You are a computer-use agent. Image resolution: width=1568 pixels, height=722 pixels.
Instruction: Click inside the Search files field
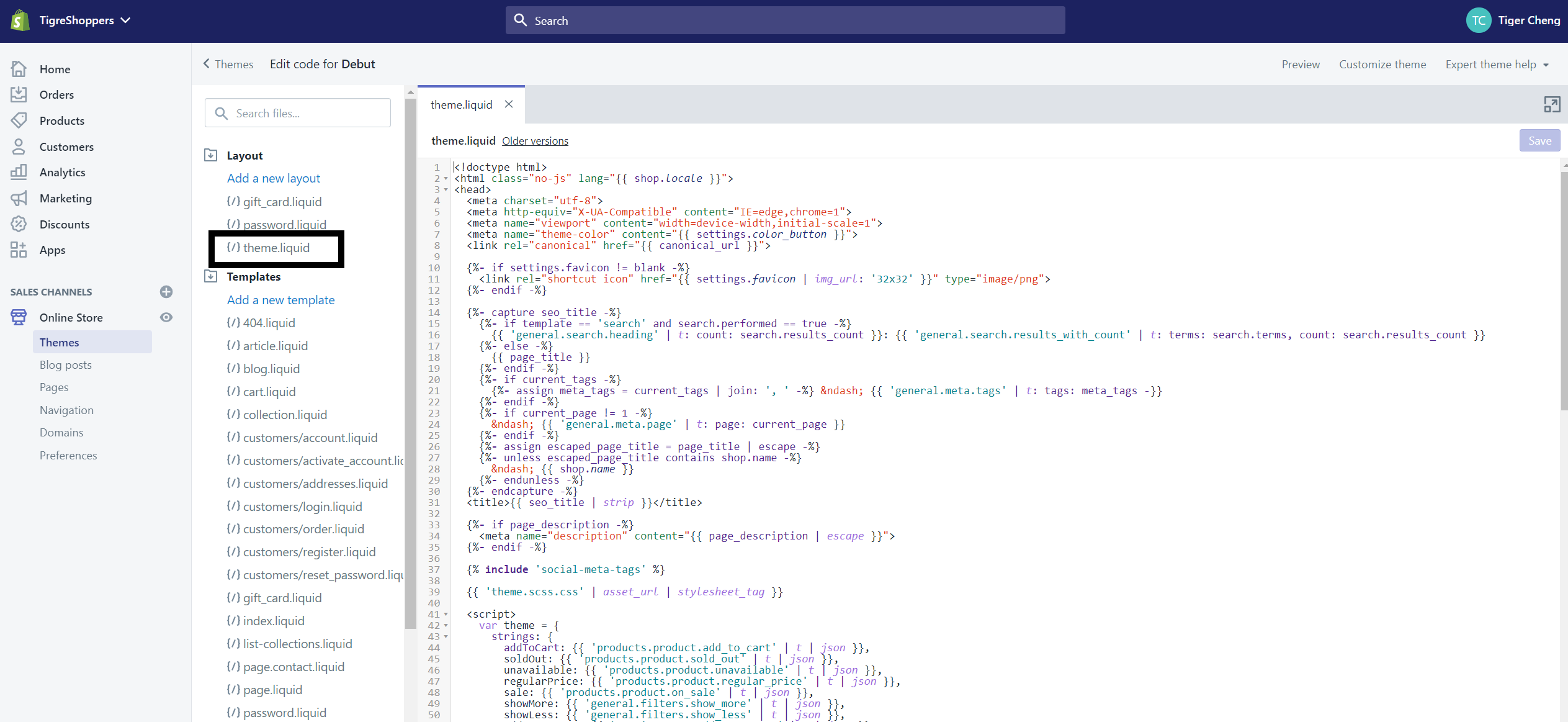[298, 112]
